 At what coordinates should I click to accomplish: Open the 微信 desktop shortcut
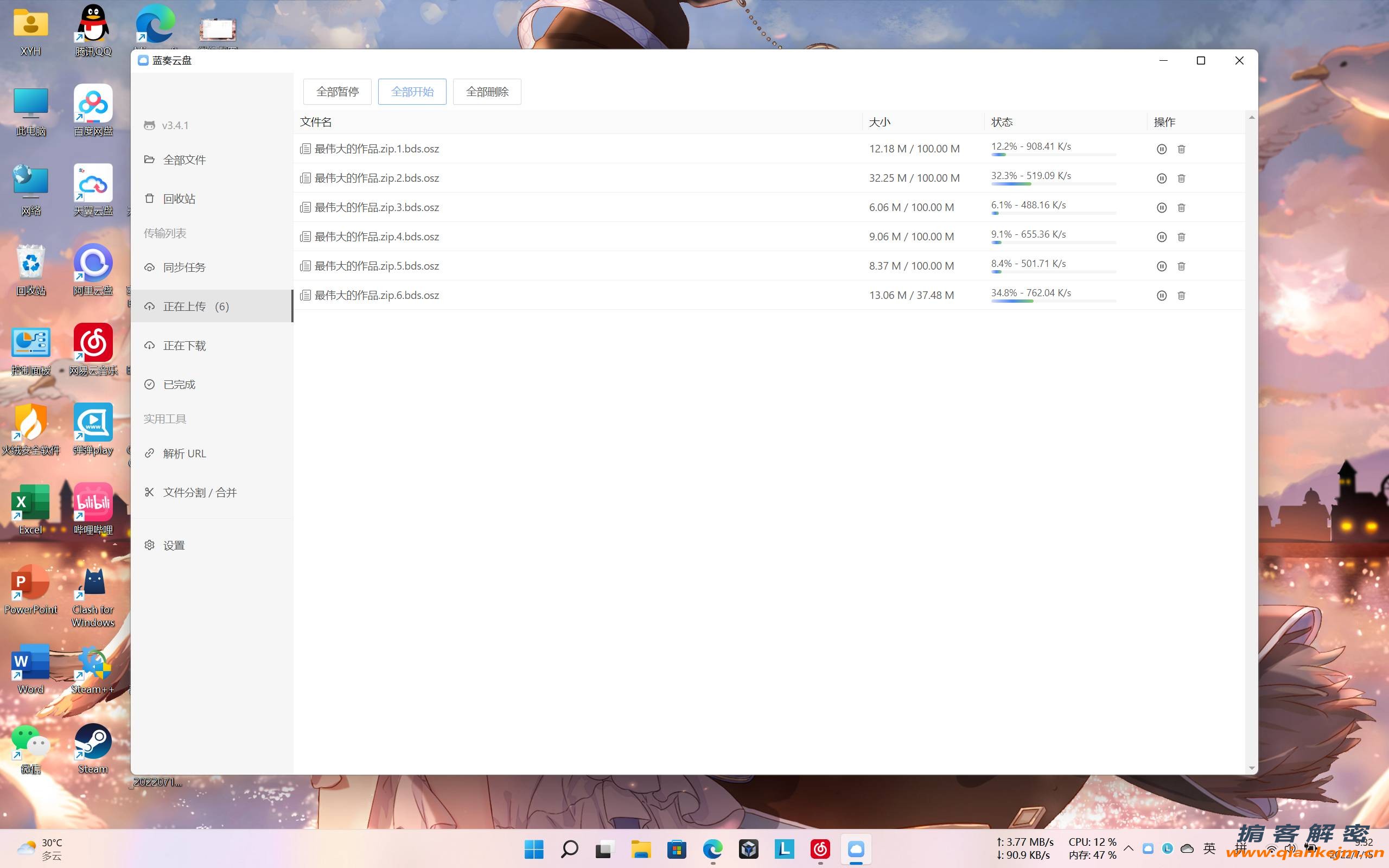tap(30, 749)
